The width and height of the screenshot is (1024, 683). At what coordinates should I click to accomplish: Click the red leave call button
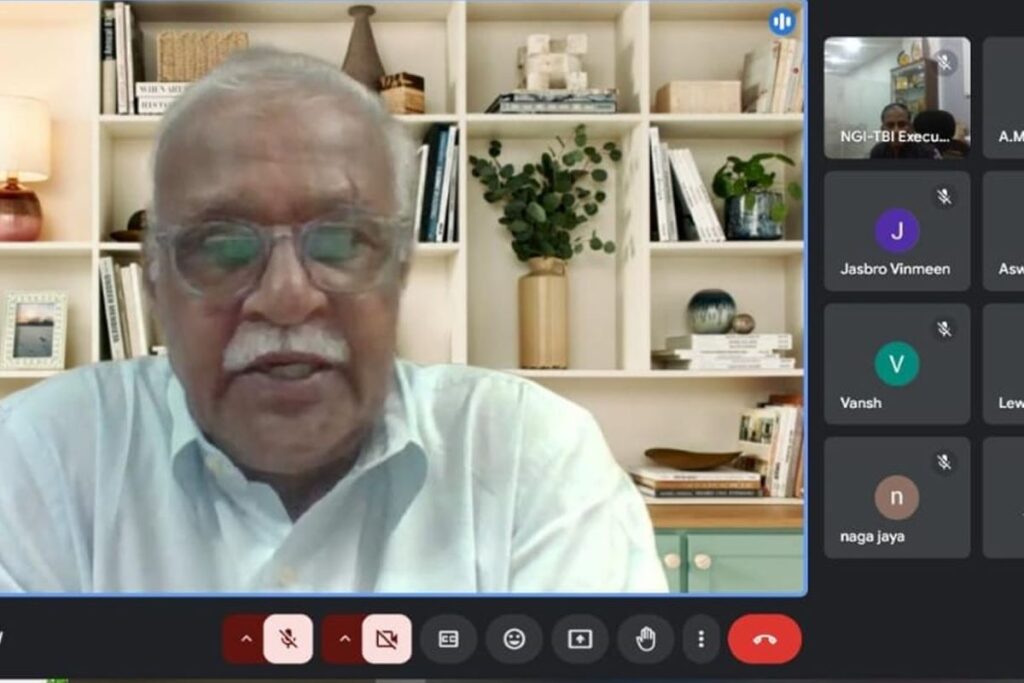[x=765, y=639]
